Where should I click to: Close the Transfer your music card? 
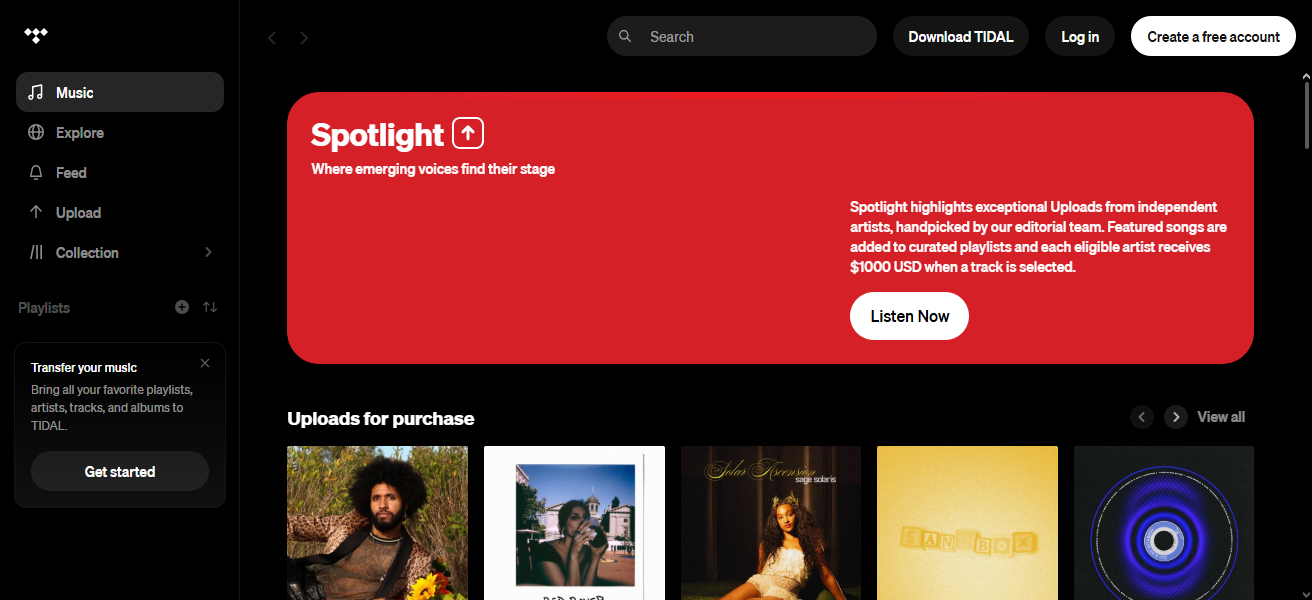(205, 363)
